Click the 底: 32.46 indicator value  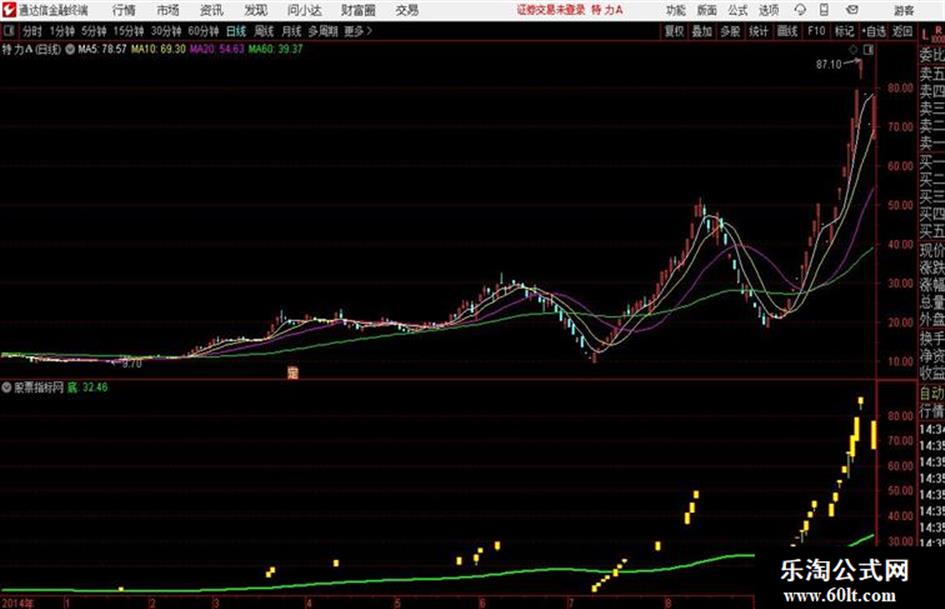87,387
